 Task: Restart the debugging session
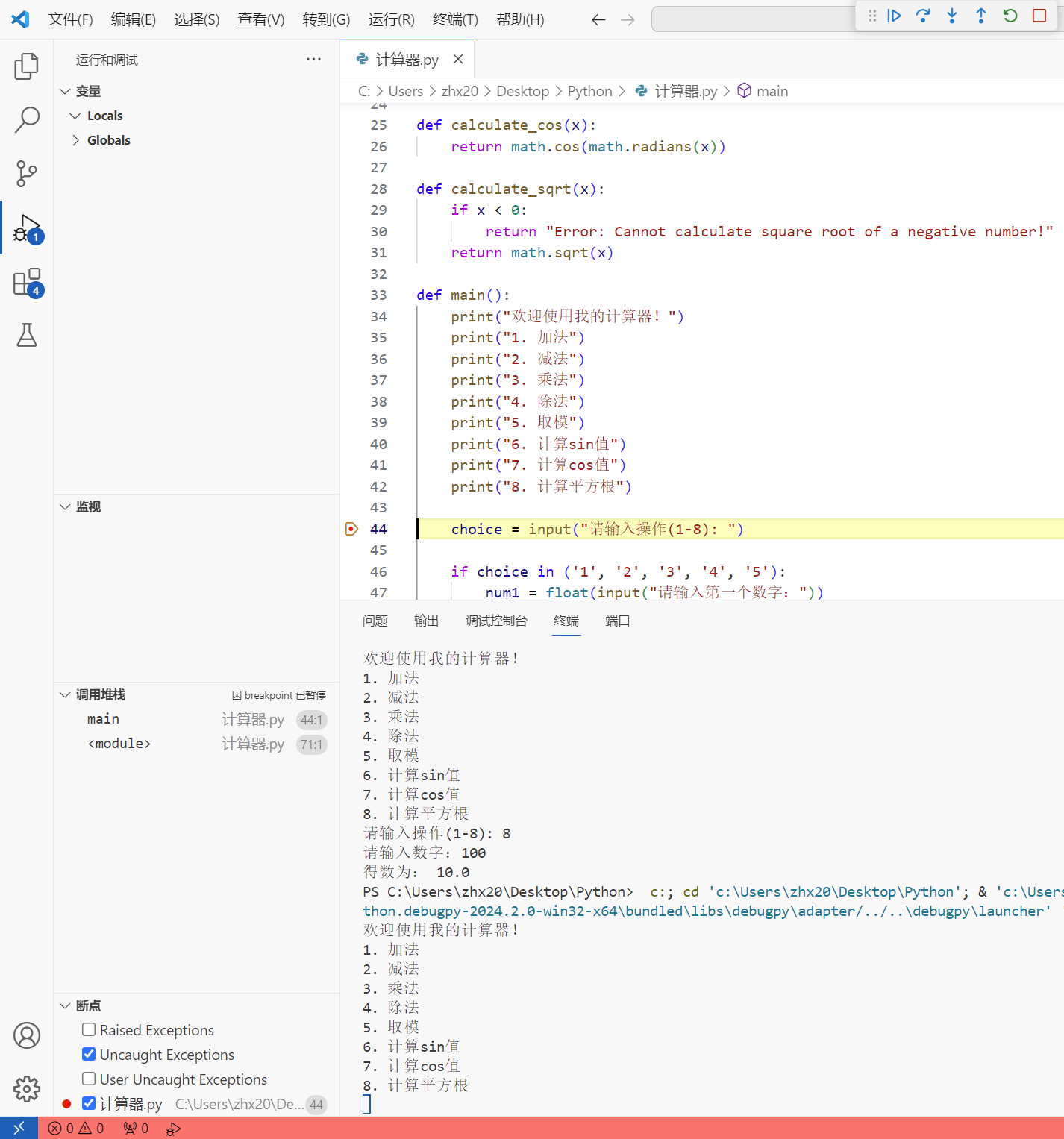[1010, 16]
